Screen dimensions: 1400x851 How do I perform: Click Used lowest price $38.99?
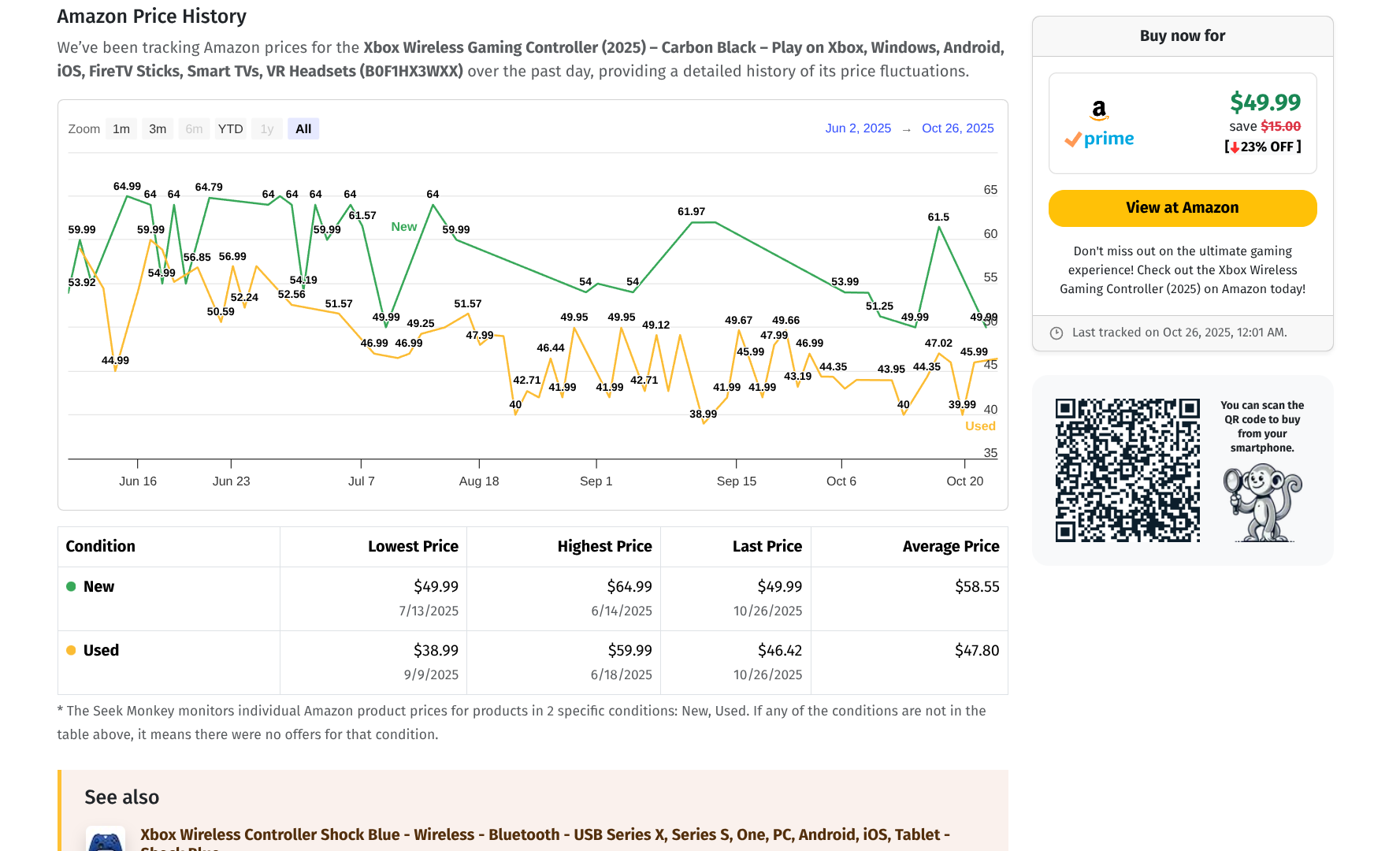(x=436, y=650)
